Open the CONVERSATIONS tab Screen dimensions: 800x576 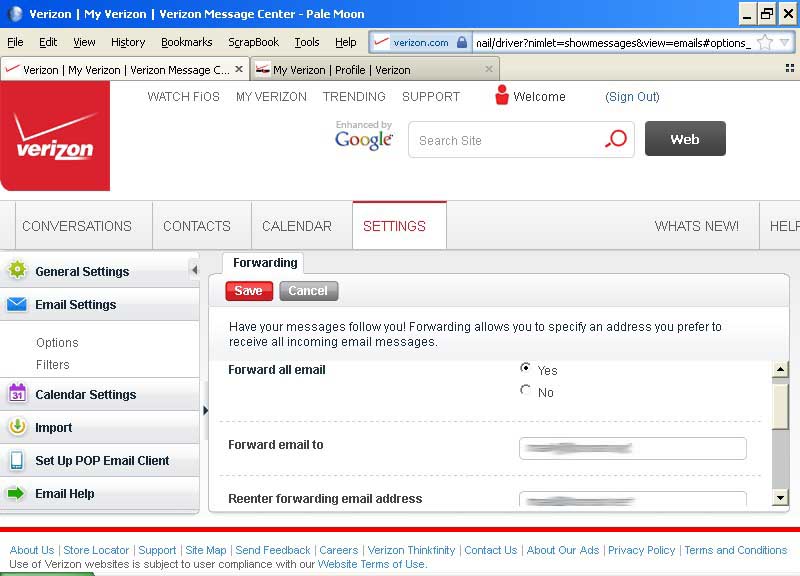[77, 226]
